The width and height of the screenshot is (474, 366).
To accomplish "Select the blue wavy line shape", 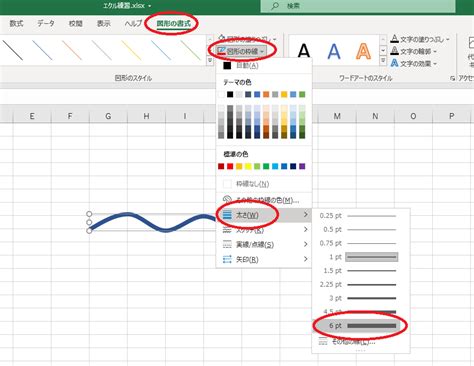I will [x=153, y=222].
